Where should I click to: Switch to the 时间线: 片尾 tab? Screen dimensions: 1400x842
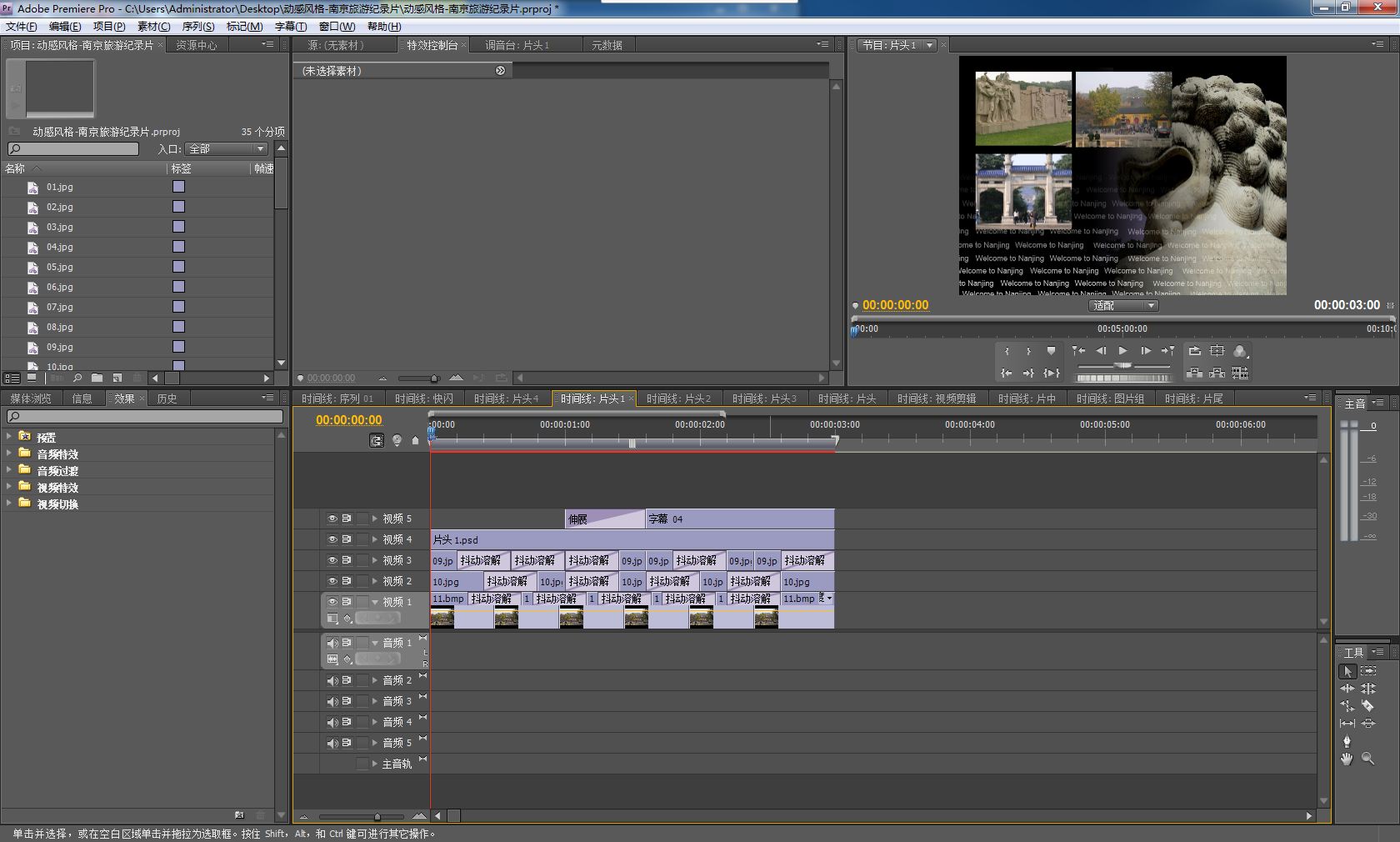[1193, 398]
